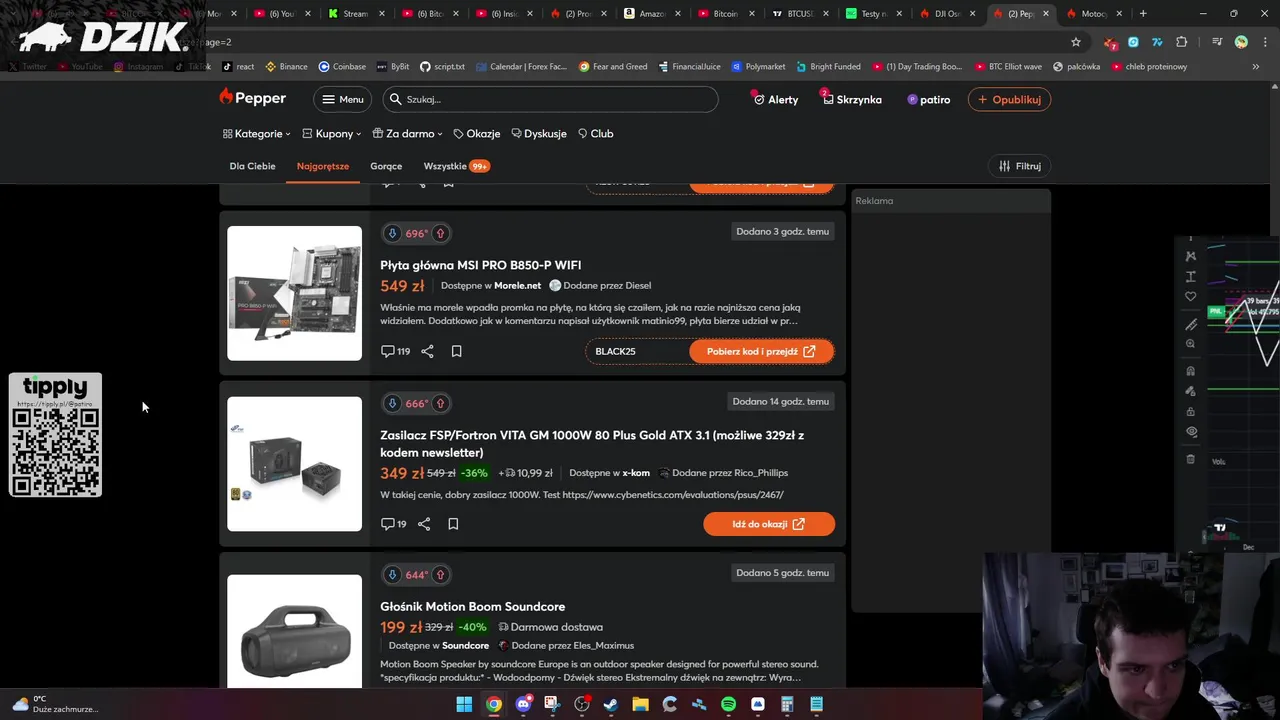This screenshot has height=720, width=1280.
Task: Expand the Kupony dropdown
Action: tap(331, 133)
